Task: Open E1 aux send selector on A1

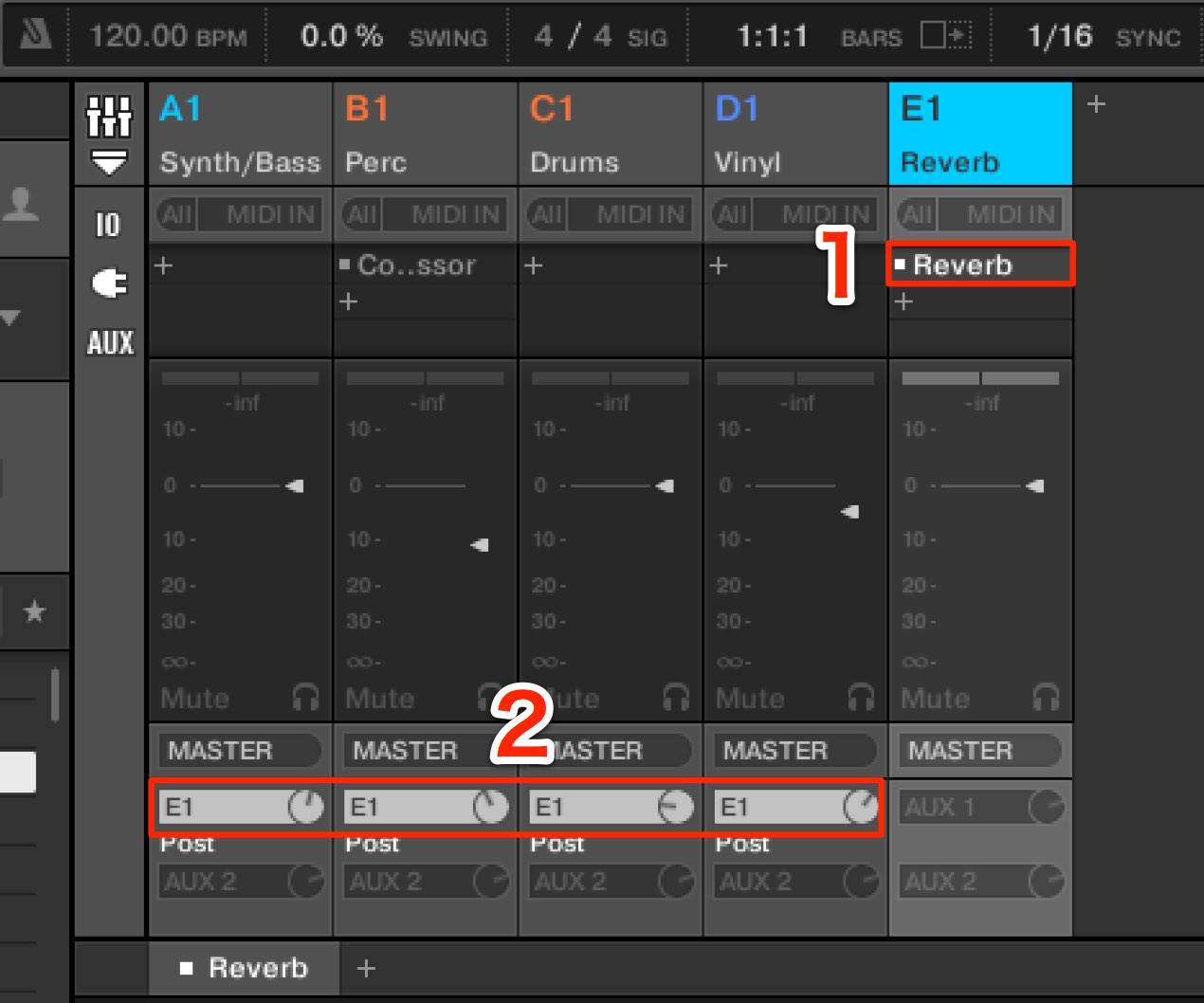Action: [x=222, y=807]
